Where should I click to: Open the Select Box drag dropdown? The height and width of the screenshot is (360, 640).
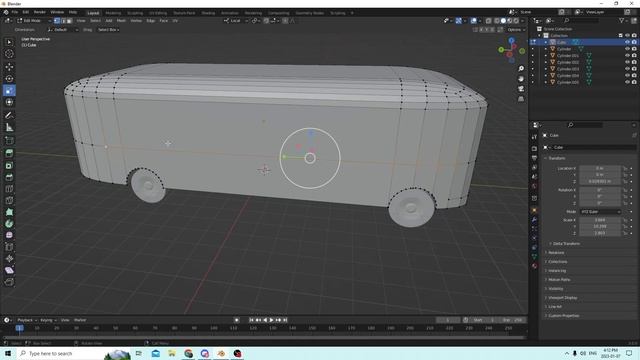pos(108,30)
